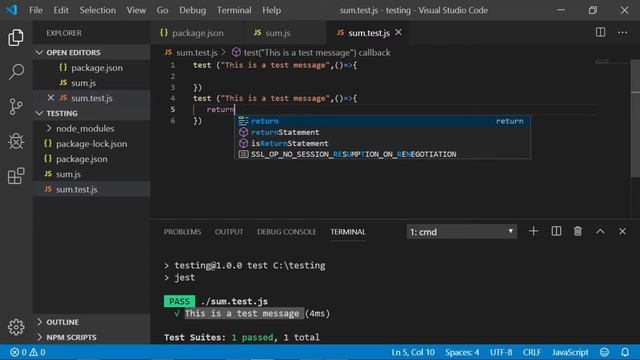Open the terminal selector dropdown 1: cmd
640x360 pixels.
462,232
